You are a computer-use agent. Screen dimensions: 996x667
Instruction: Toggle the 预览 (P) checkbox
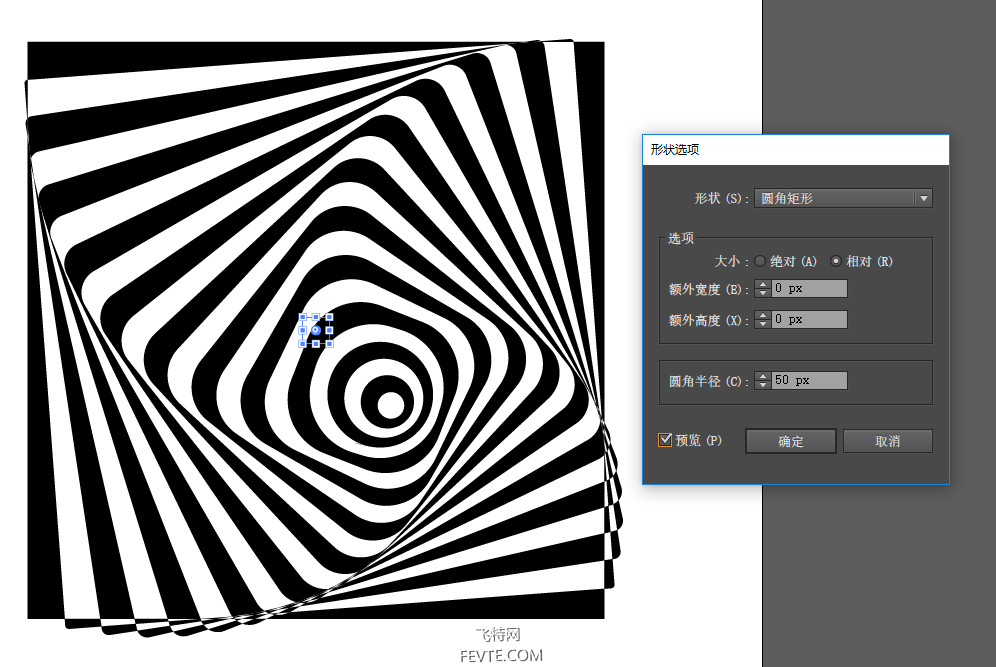click(665, 440)
